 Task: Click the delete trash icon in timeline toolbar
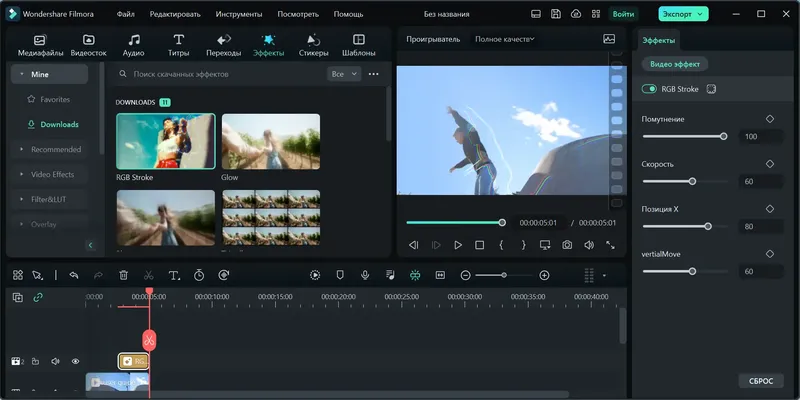123,275
